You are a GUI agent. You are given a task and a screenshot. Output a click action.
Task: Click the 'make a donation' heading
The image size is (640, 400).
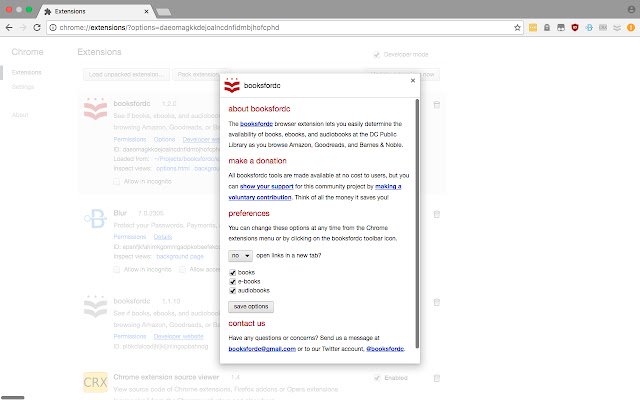pos(258,161)
